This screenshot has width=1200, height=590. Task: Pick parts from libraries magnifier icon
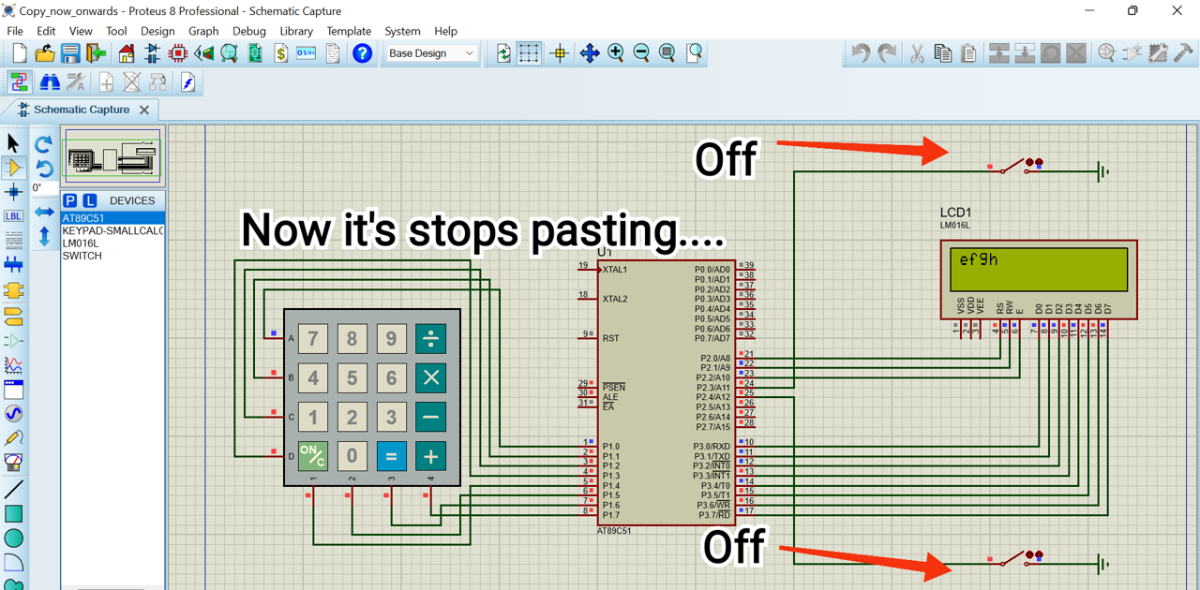coord(1106,53)
